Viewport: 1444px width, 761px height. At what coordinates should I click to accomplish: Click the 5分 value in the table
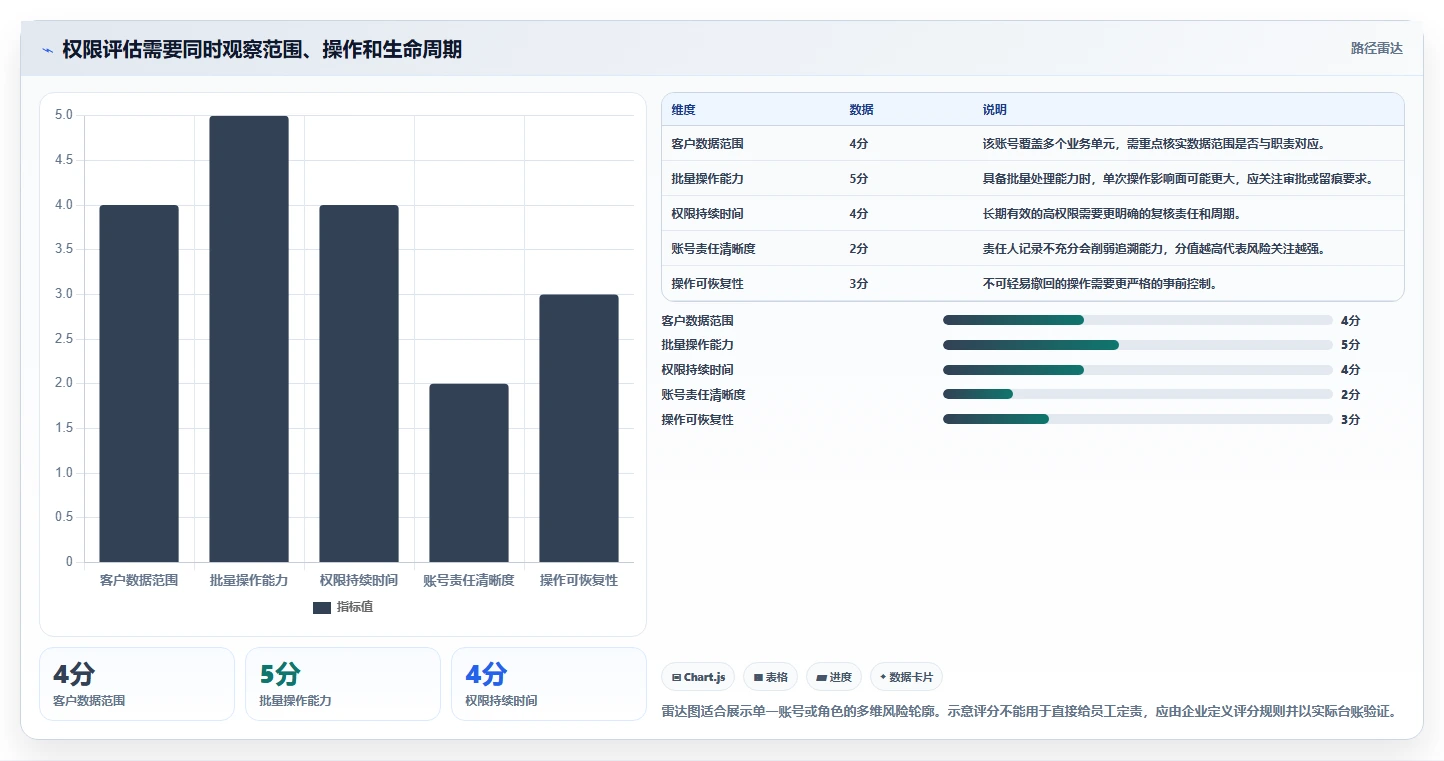859,179
